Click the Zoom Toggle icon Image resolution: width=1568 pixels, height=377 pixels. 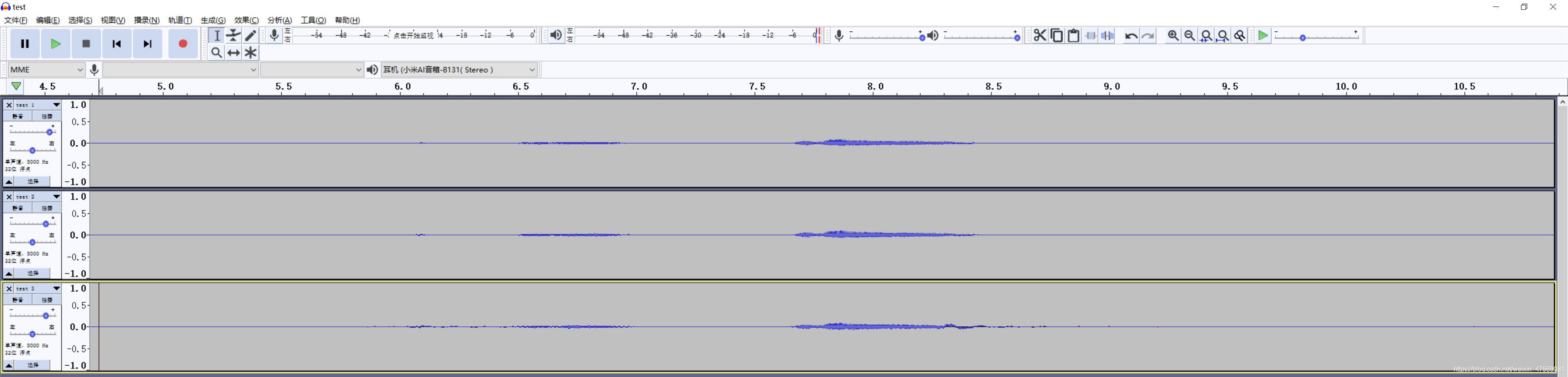click(1240, 36)
